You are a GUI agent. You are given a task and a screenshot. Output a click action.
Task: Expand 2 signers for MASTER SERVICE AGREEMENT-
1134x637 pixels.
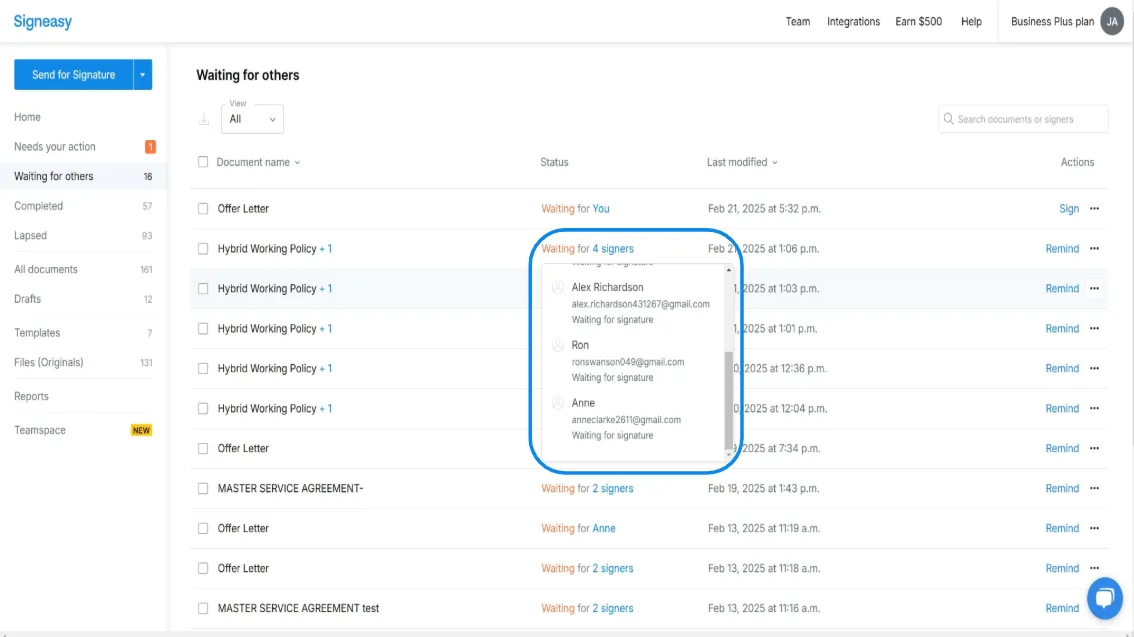(613, 489)
